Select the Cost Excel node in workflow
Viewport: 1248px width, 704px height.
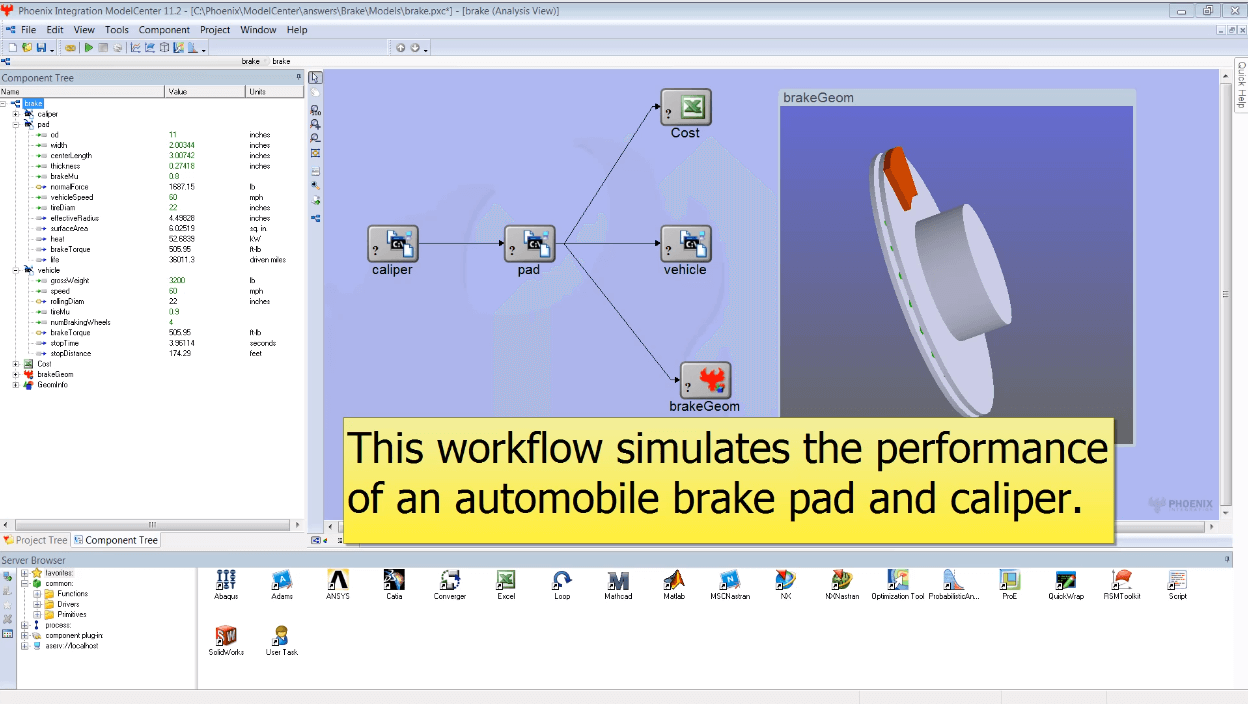tap(685, 108)
